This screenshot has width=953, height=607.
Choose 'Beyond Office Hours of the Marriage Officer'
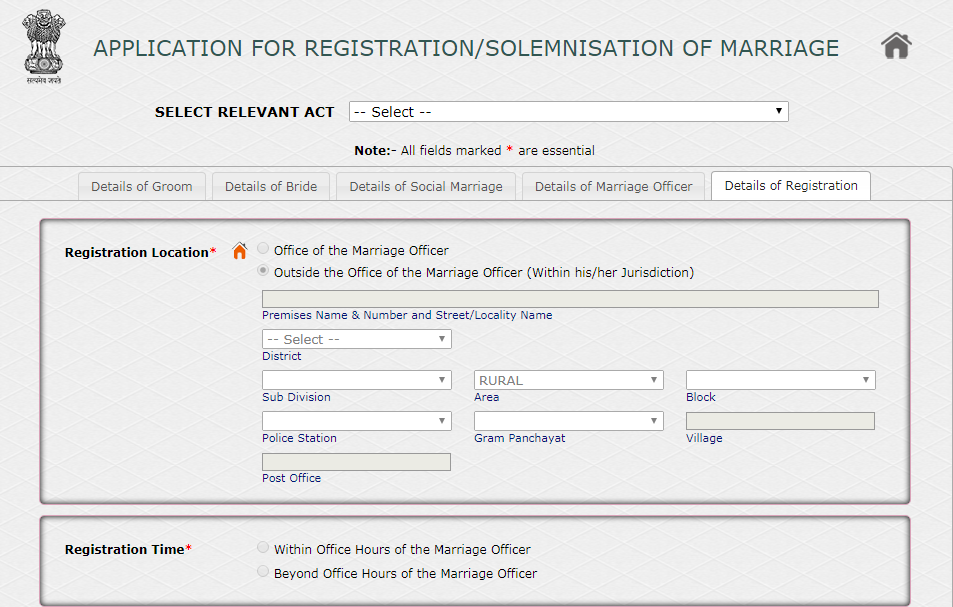tap(262, 571)
